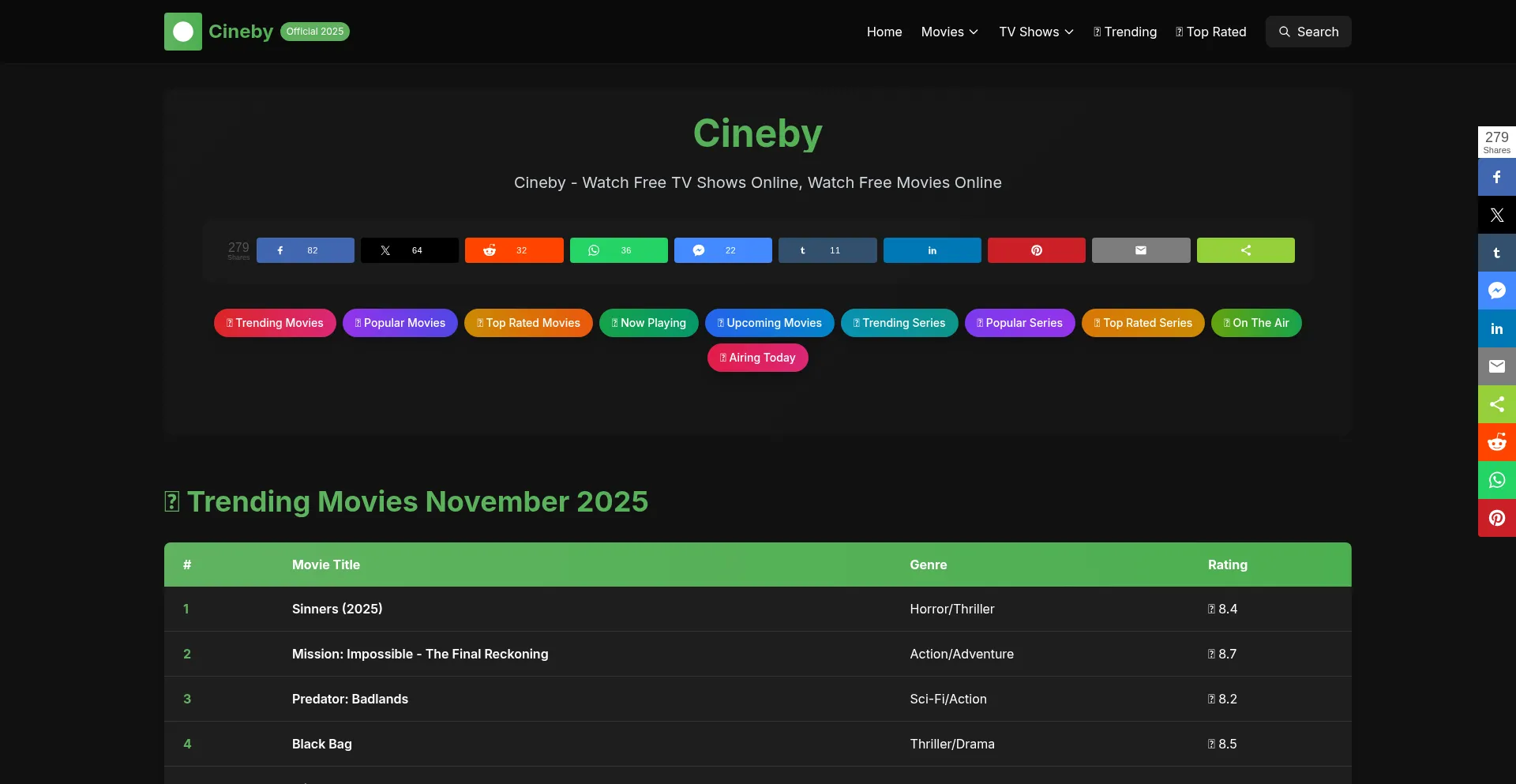Share on WhatsApp via the 36-count button
Image resolution: width=1516 pixels, height=784 pixels.
[619, 250]
